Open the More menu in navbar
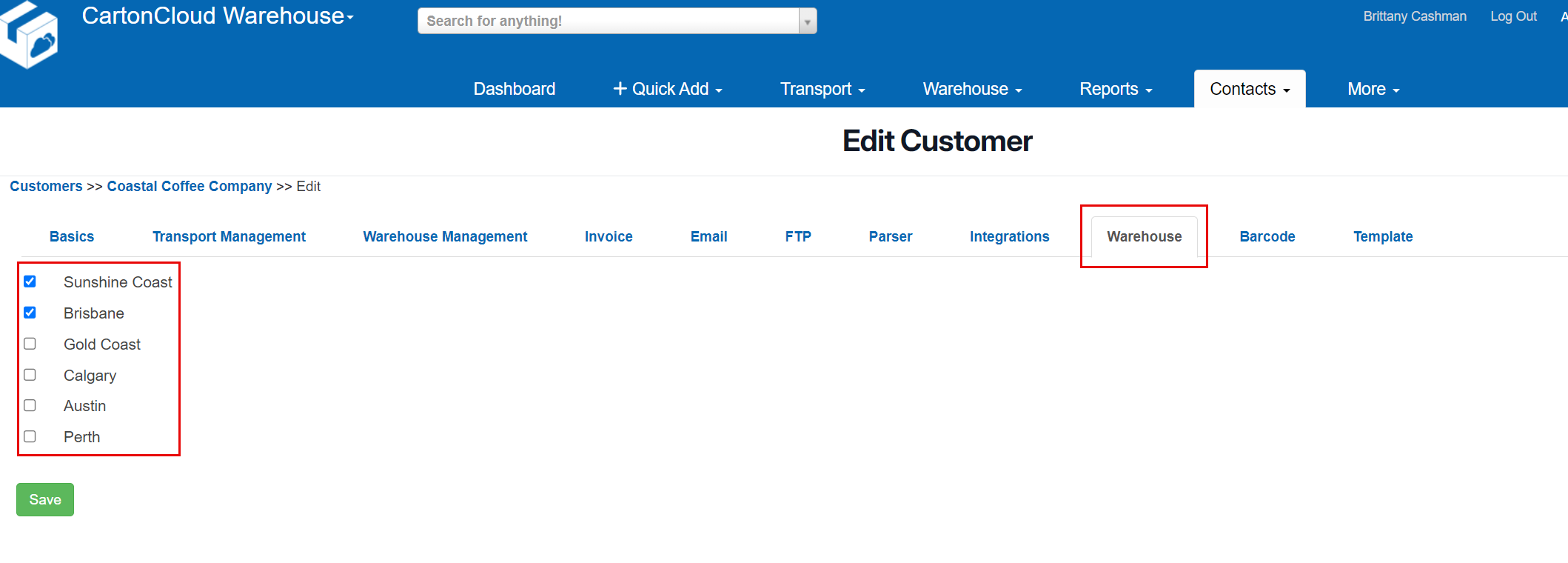 1373,89
